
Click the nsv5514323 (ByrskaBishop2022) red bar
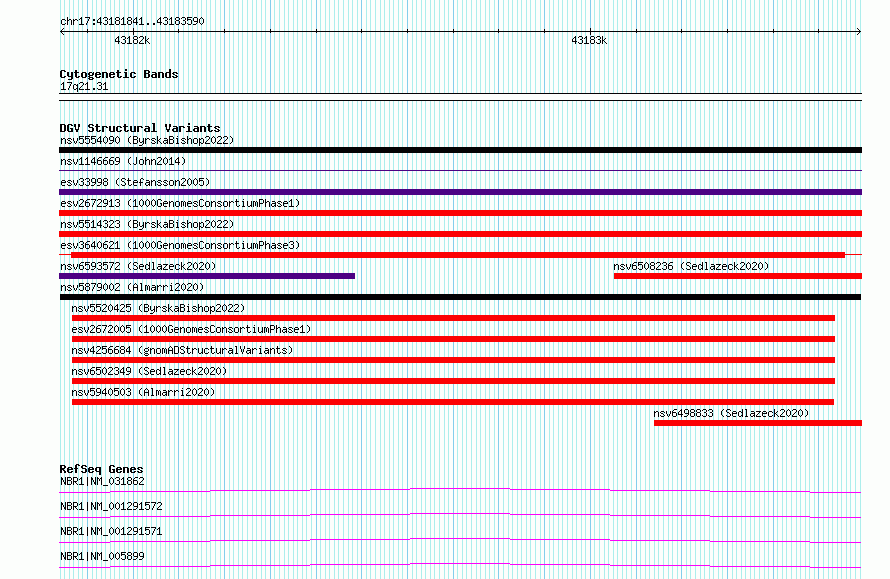click(460, 234)
